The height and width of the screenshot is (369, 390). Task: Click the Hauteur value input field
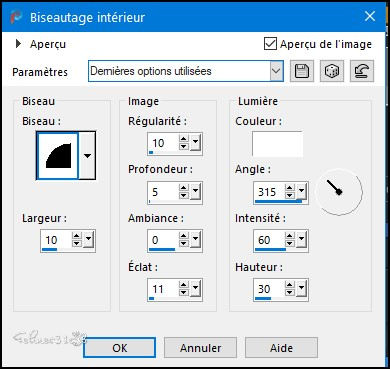tap(269, 288)
